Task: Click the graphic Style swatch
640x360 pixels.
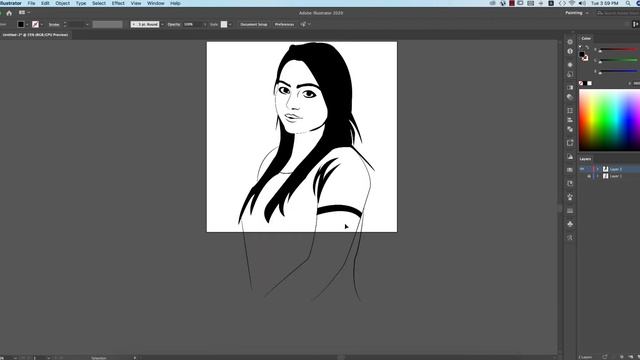Action: (224, 24)
